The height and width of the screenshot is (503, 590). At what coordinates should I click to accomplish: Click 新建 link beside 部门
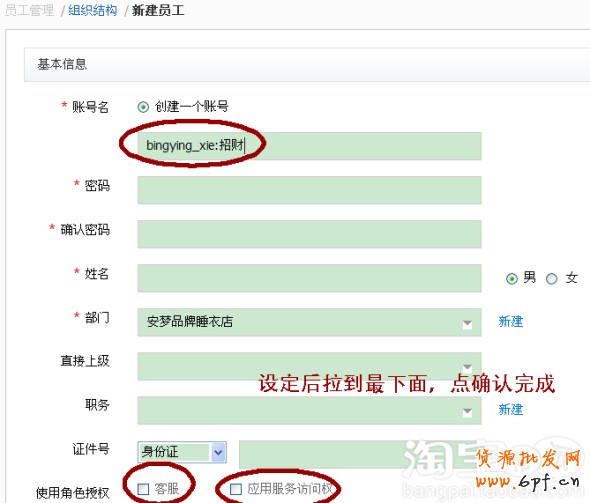click(511, 322)
